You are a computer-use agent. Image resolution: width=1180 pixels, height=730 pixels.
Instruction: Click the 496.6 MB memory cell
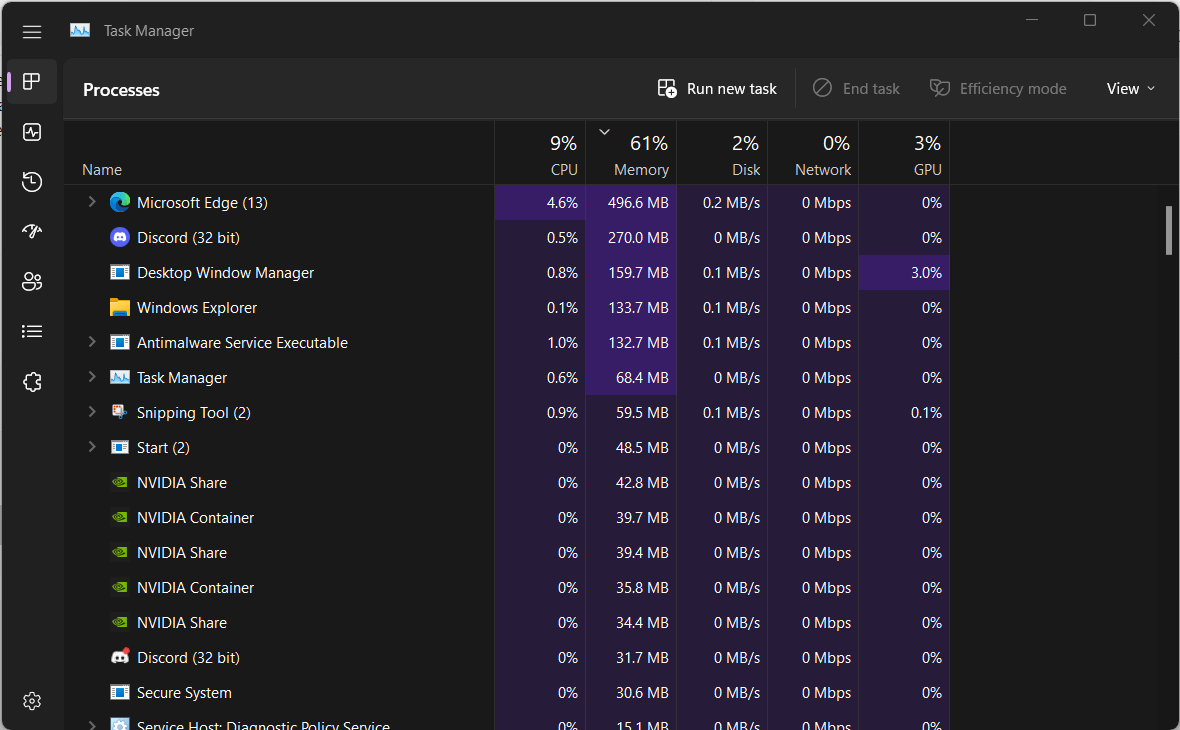click(x=631, y=202)
